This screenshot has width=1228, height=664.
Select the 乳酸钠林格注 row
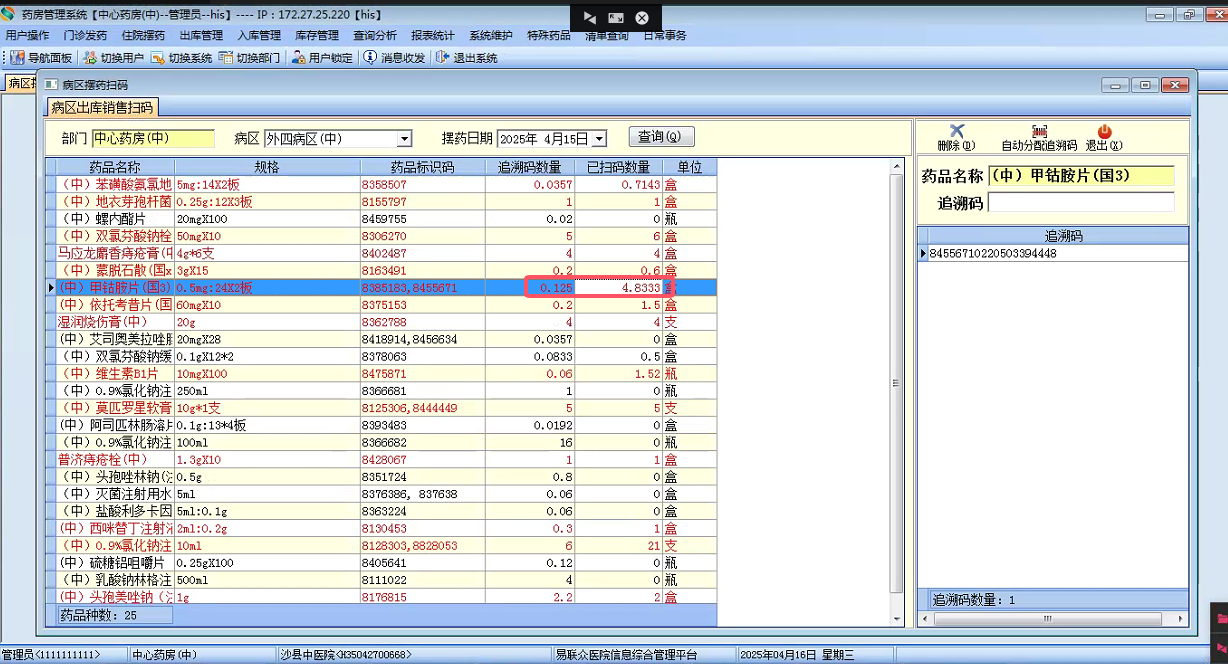coord(381,580)
